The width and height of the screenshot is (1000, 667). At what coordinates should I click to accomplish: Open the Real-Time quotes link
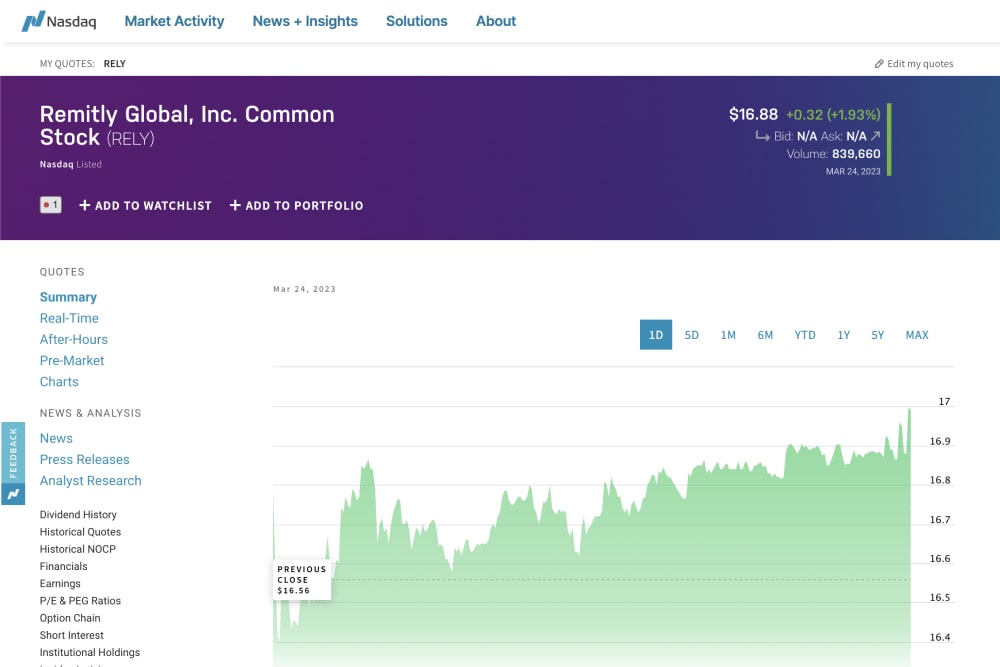click(x=69, y=318)
